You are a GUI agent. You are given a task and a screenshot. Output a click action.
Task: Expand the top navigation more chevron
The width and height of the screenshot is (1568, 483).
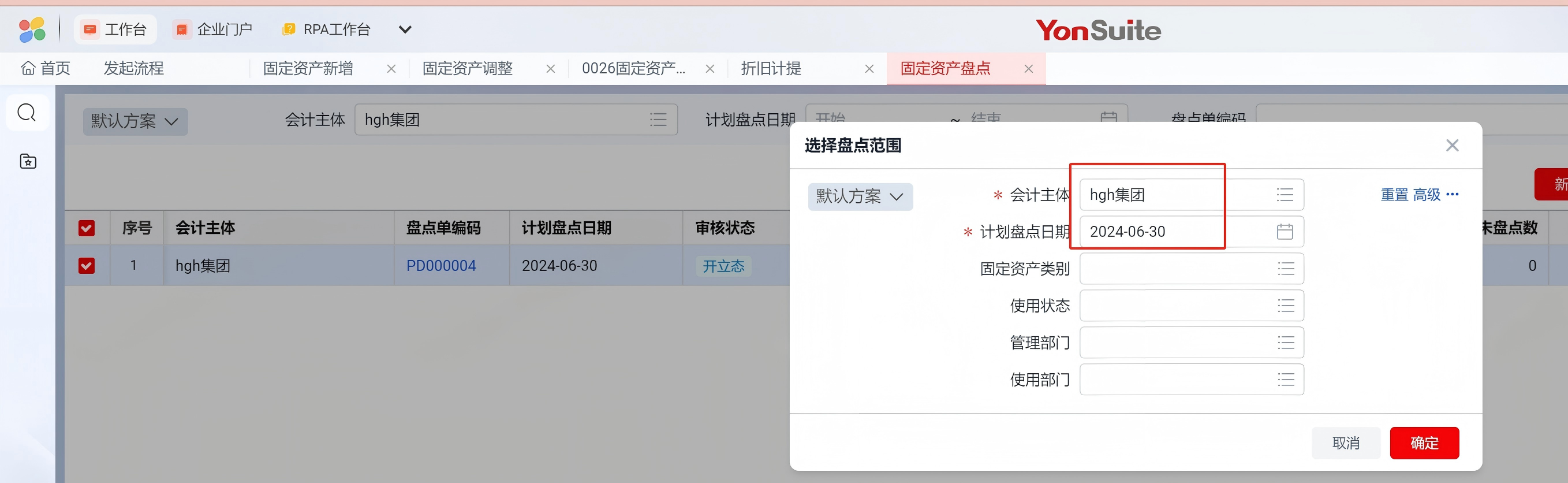click(x=405, y=29)
